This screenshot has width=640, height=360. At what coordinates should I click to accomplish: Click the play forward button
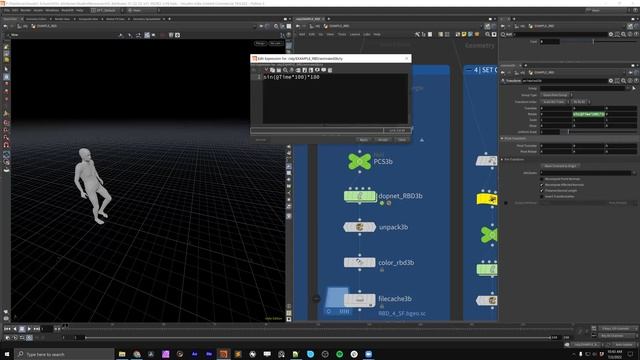29,329
